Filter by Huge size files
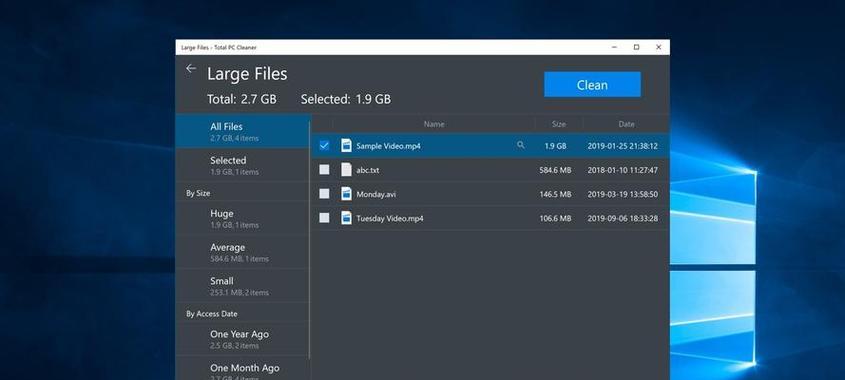Screen dimensions: 845x380 243,218
